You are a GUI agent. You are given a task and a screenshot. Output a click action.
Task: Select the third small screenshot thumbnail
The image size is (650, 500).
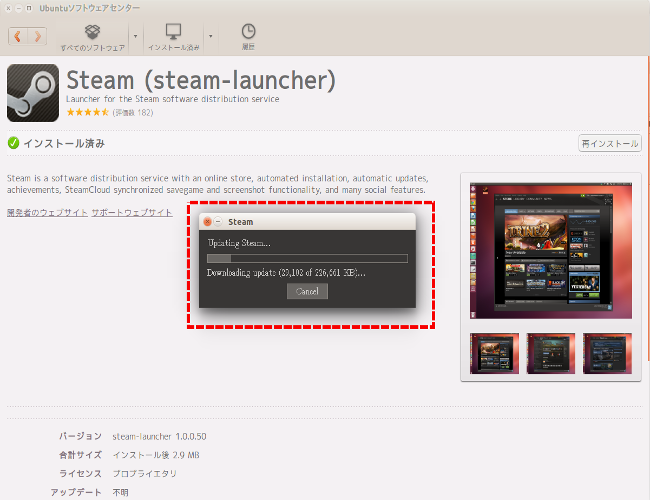point(607,353)
